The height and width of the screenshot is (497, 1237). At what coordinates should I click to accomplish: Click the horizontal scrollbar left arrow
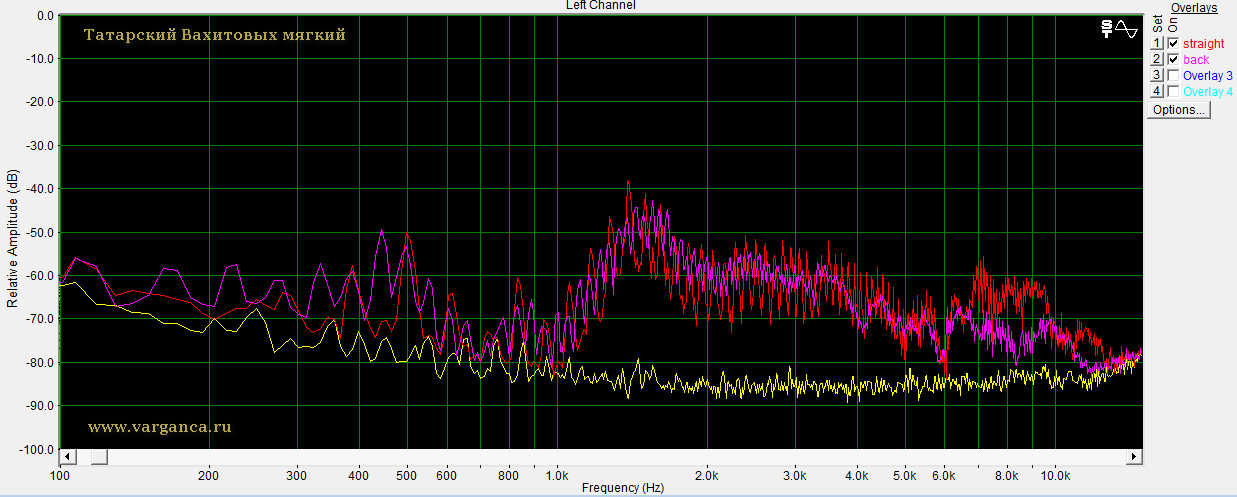coord(67,457)
